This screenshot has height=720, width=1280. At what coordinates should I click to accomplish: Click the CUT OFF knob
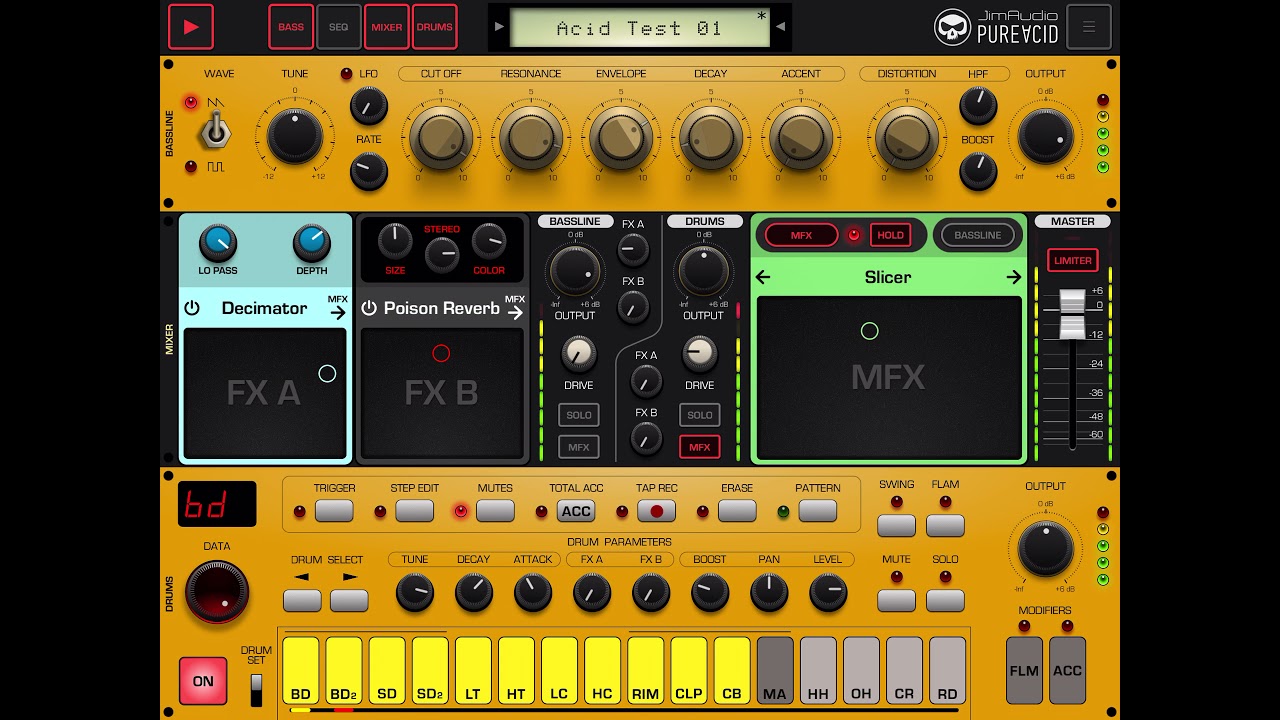pyautogui.click(x=441, y=138)
